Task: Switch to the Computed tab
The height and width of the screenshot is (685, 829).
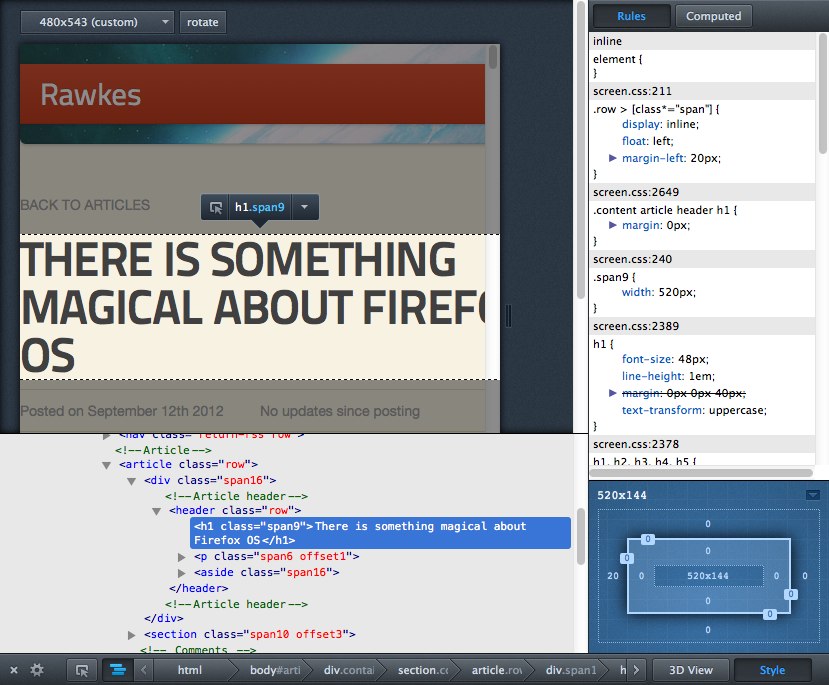Action: tap(713, 16)
